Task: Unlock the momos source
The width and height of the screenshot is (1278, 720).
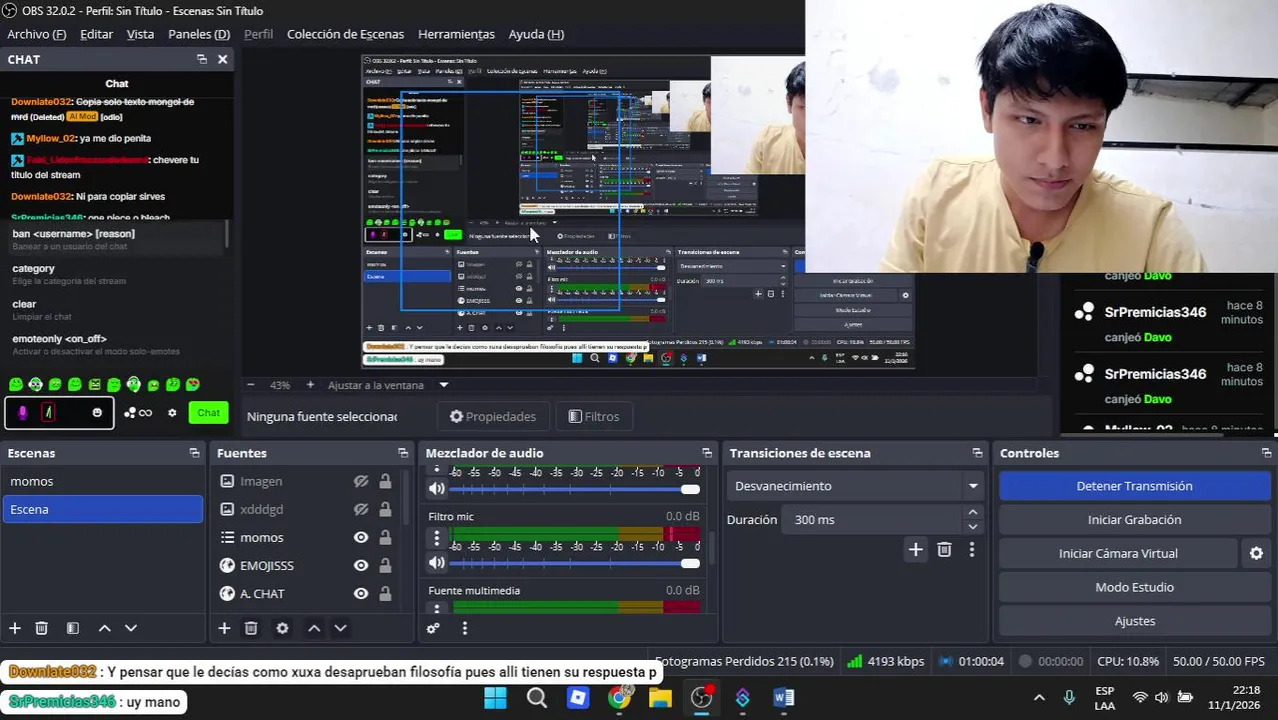Action: [385, 537]
